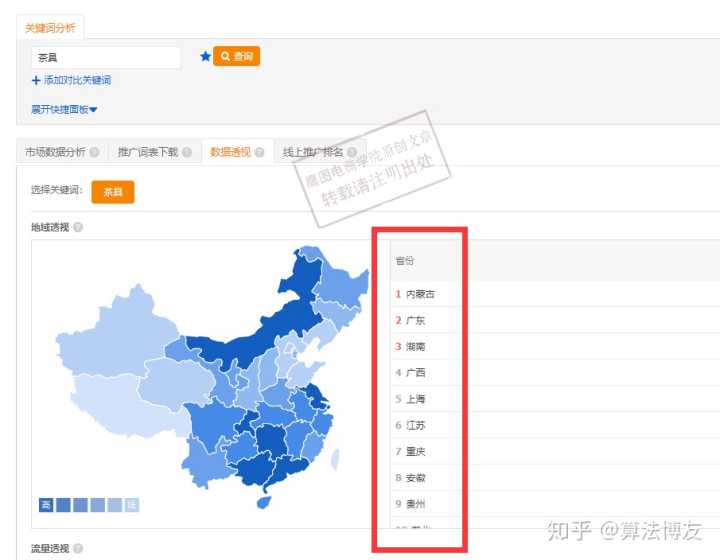Click the blue star favorite icon
720x560 pixels.
tap(205, 56)
